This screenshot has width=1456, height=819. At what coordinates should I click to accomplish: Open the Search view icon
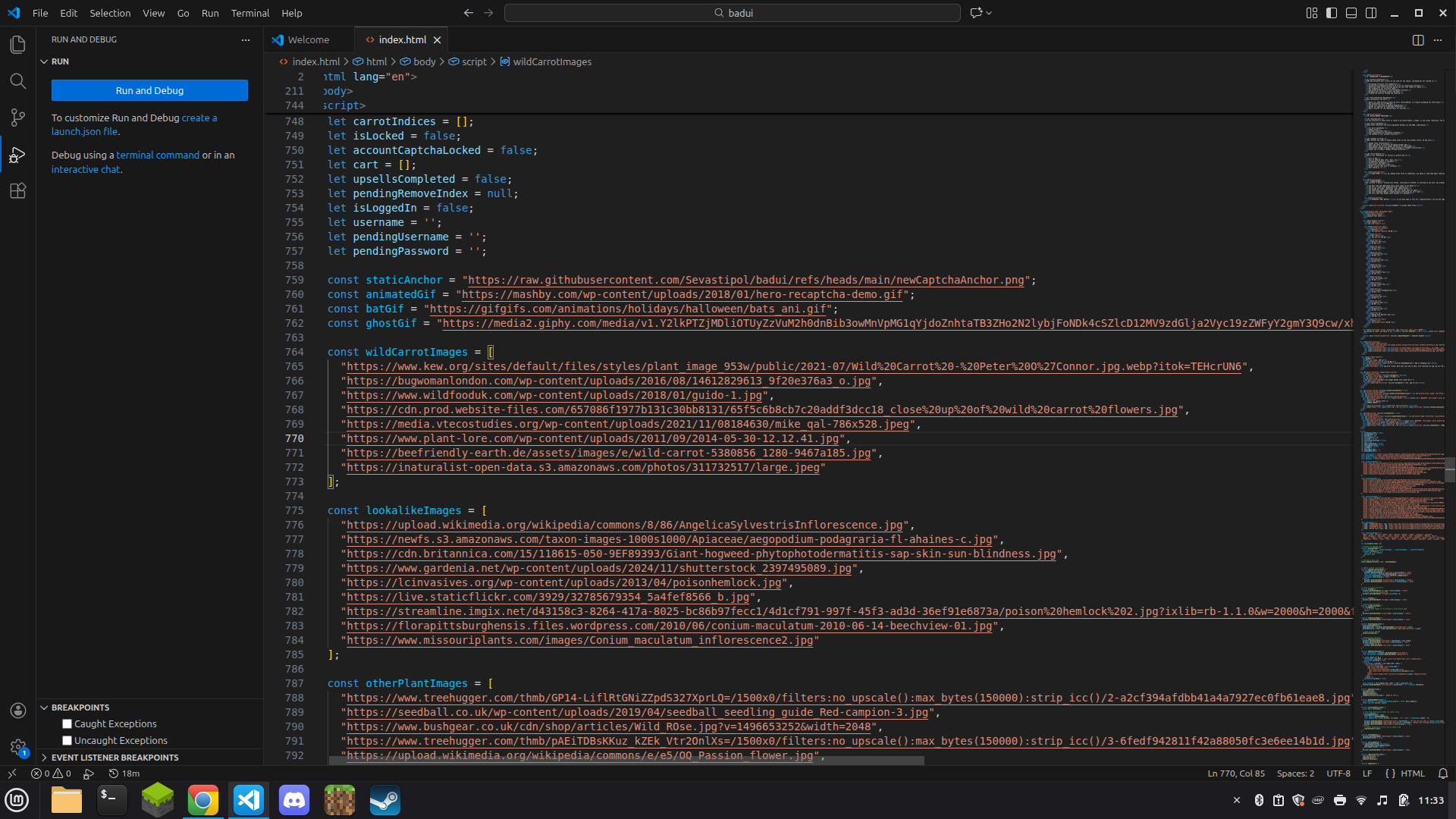click(x=17, y=81)
